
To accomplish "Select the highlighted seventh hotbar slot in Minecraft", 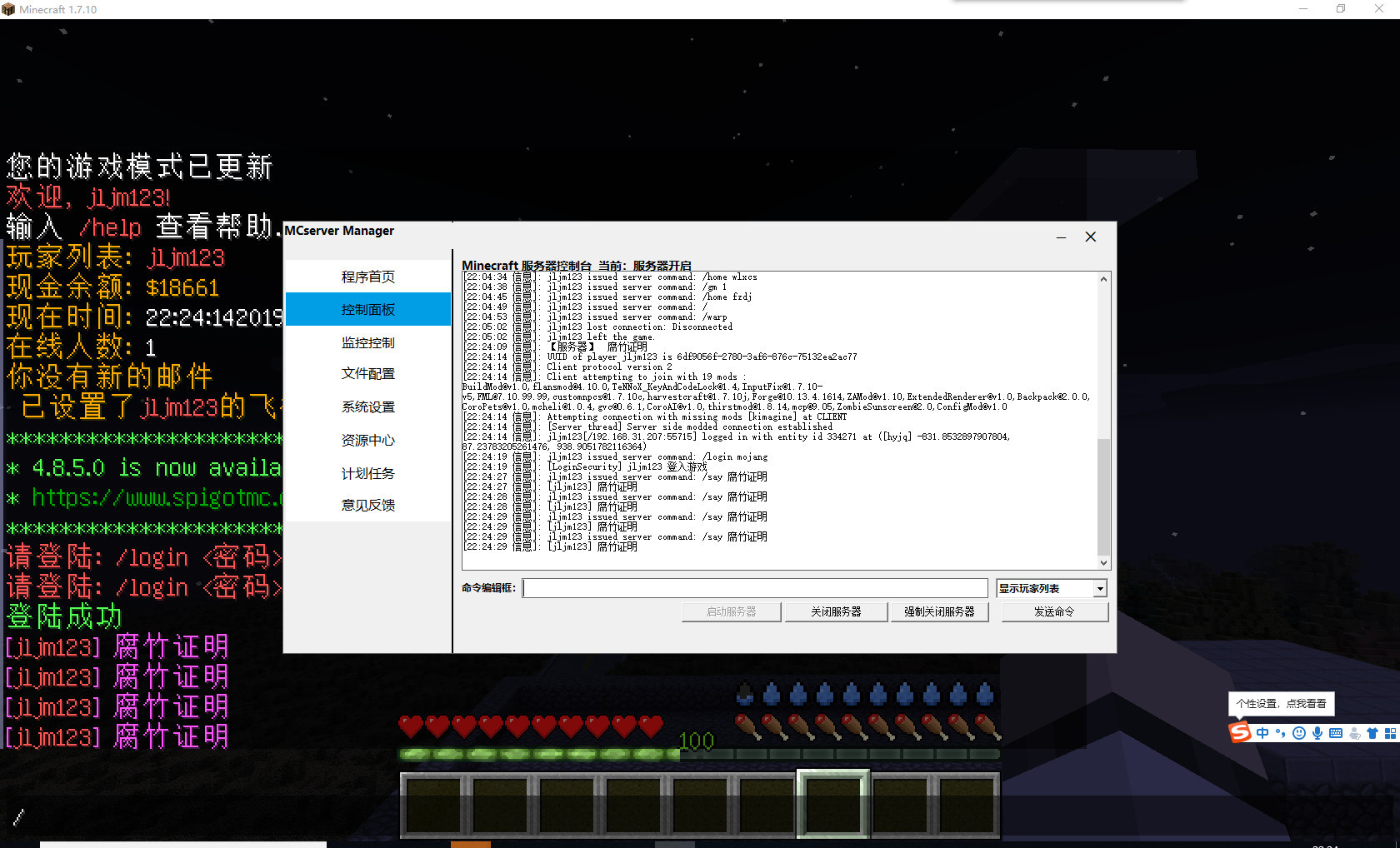I will (x=833, y=804).
